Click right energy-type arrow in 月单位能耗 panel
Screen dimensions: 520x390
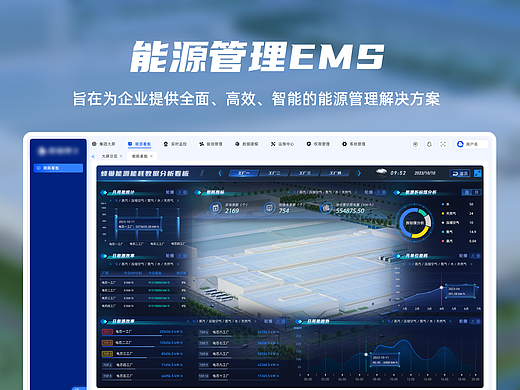[471, 264]
